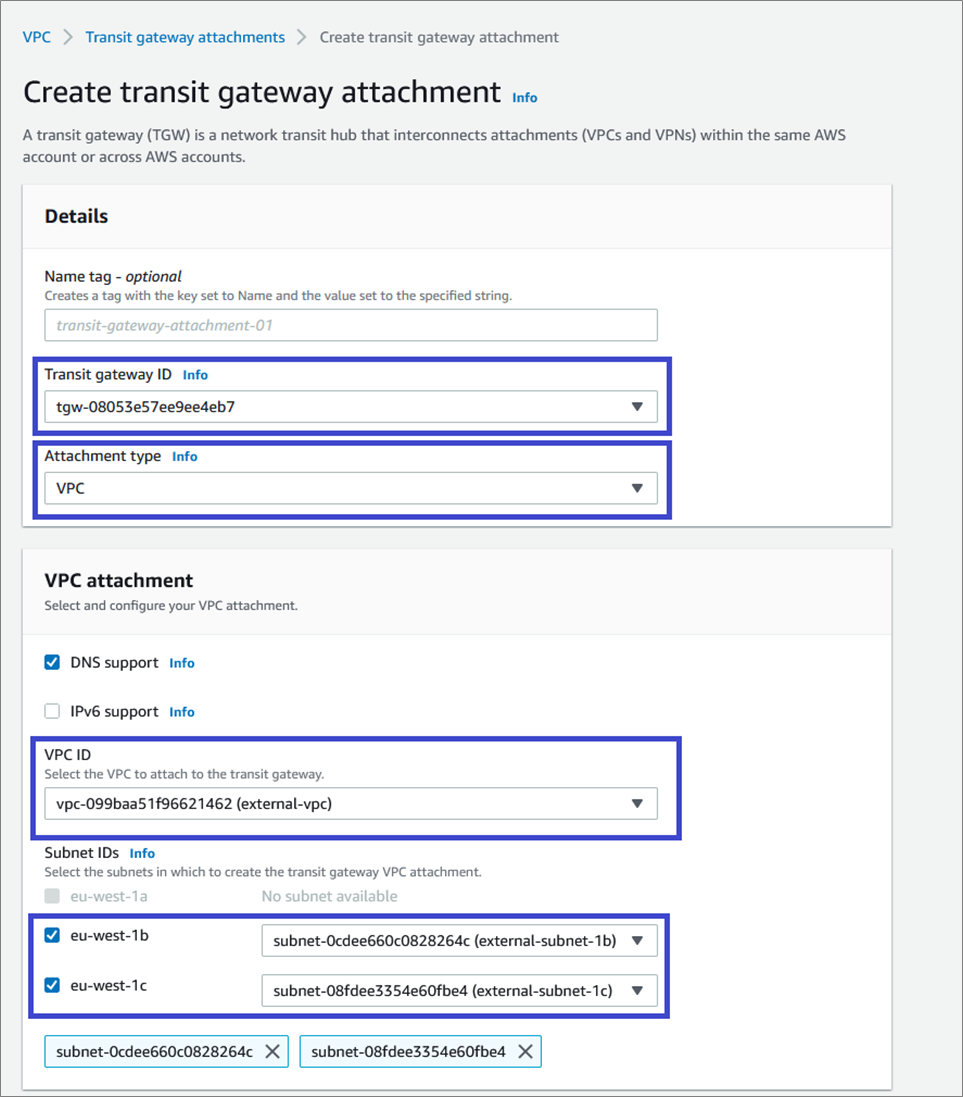
Task: Open Info for DNS support
Action: (182, 663)
